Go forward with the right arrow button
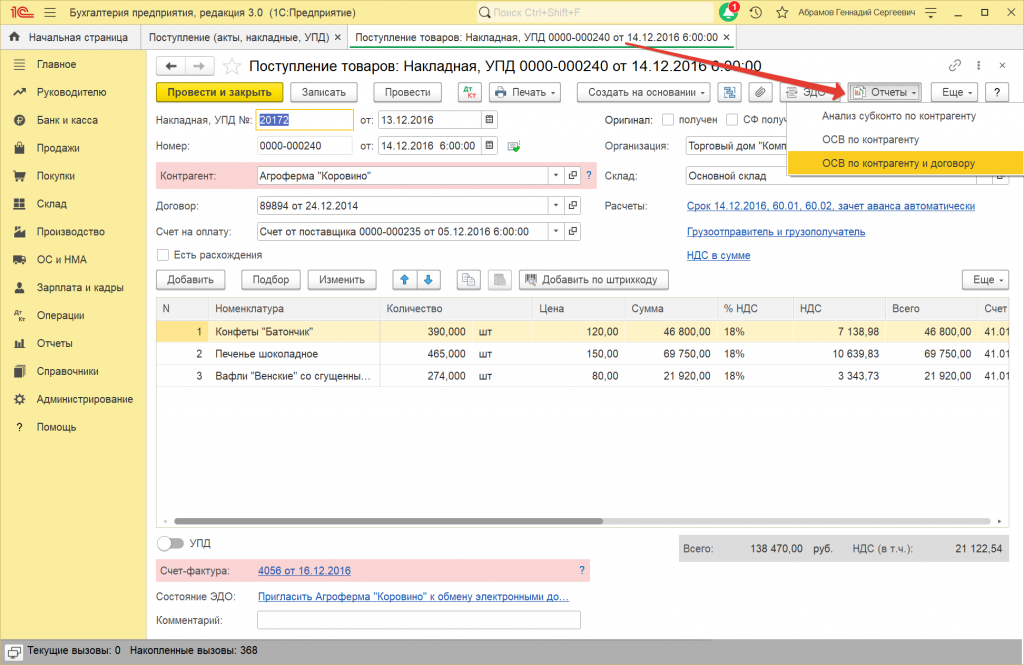Screen dimensions: 1024x665 [200, 66]
